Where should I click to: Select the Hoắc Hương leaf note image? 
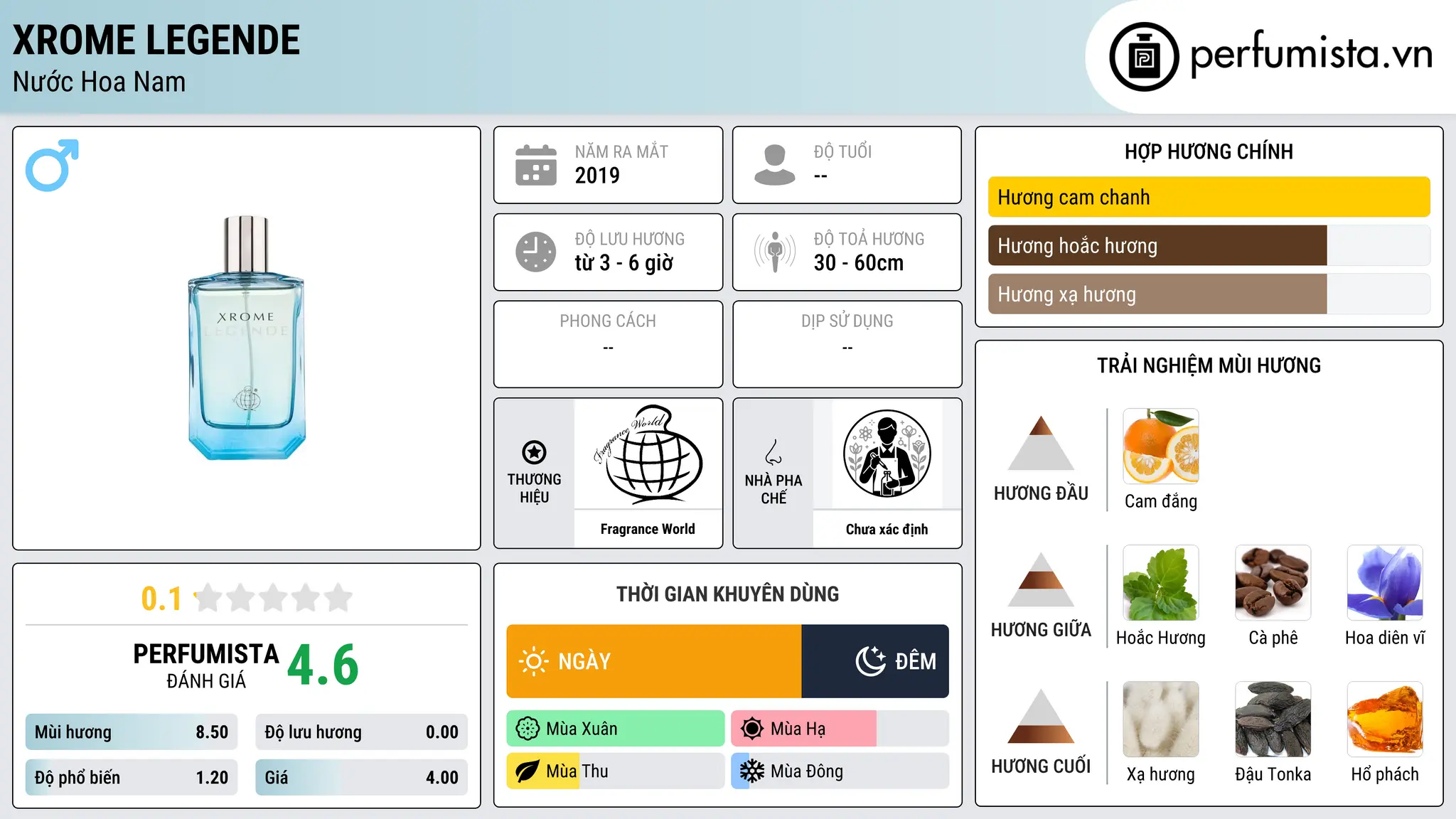(x=1161, y=582)
